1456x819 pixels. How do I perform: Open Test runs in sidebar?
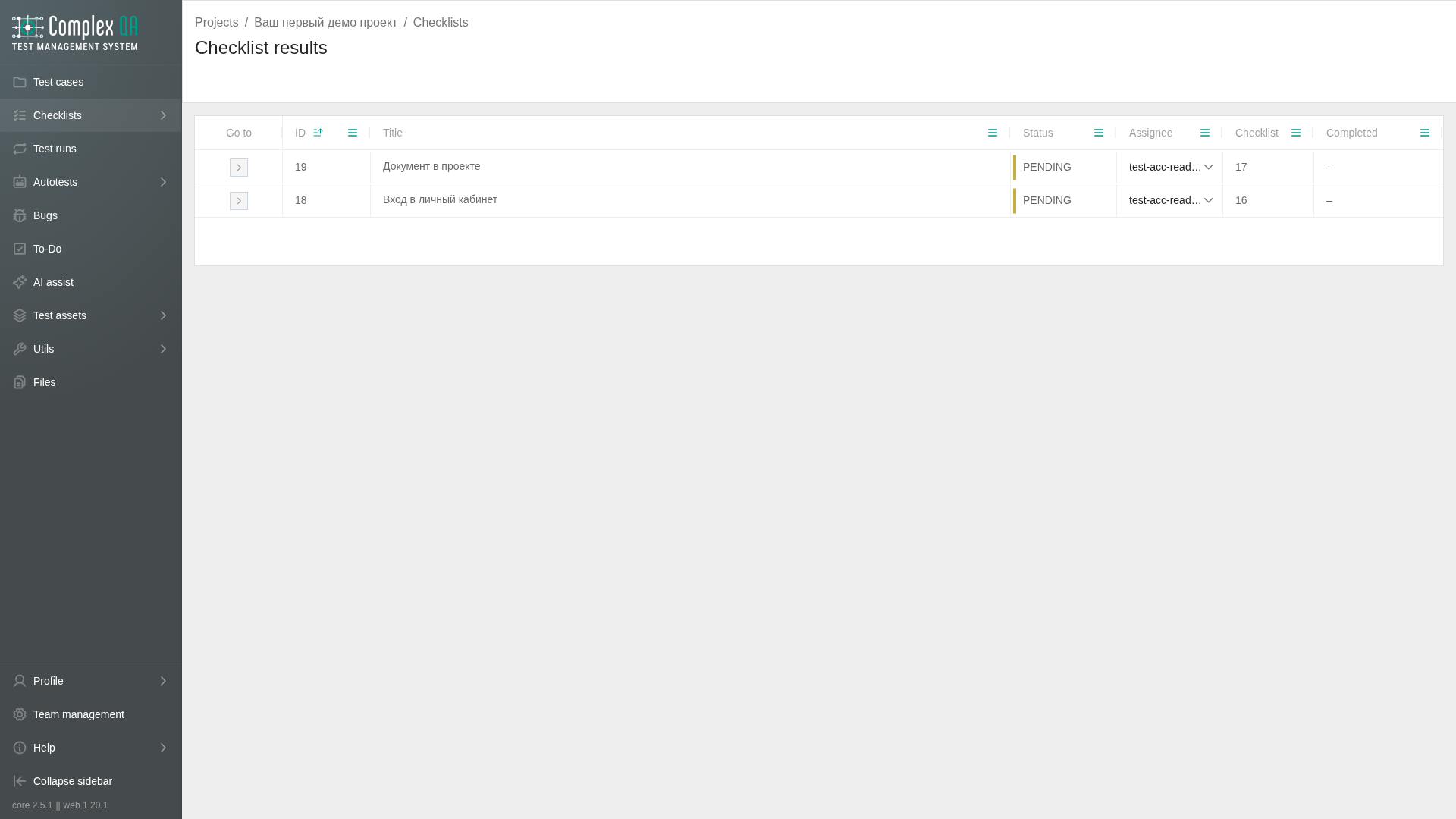click(x=91, y=149)
